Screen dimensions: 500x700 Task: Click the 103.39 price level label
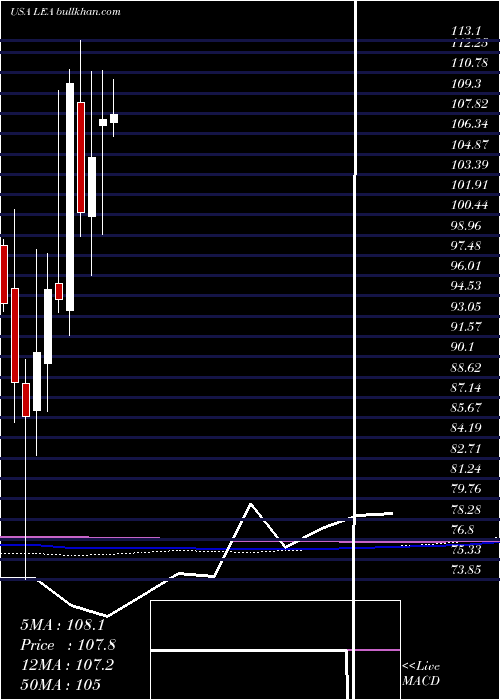470,165
